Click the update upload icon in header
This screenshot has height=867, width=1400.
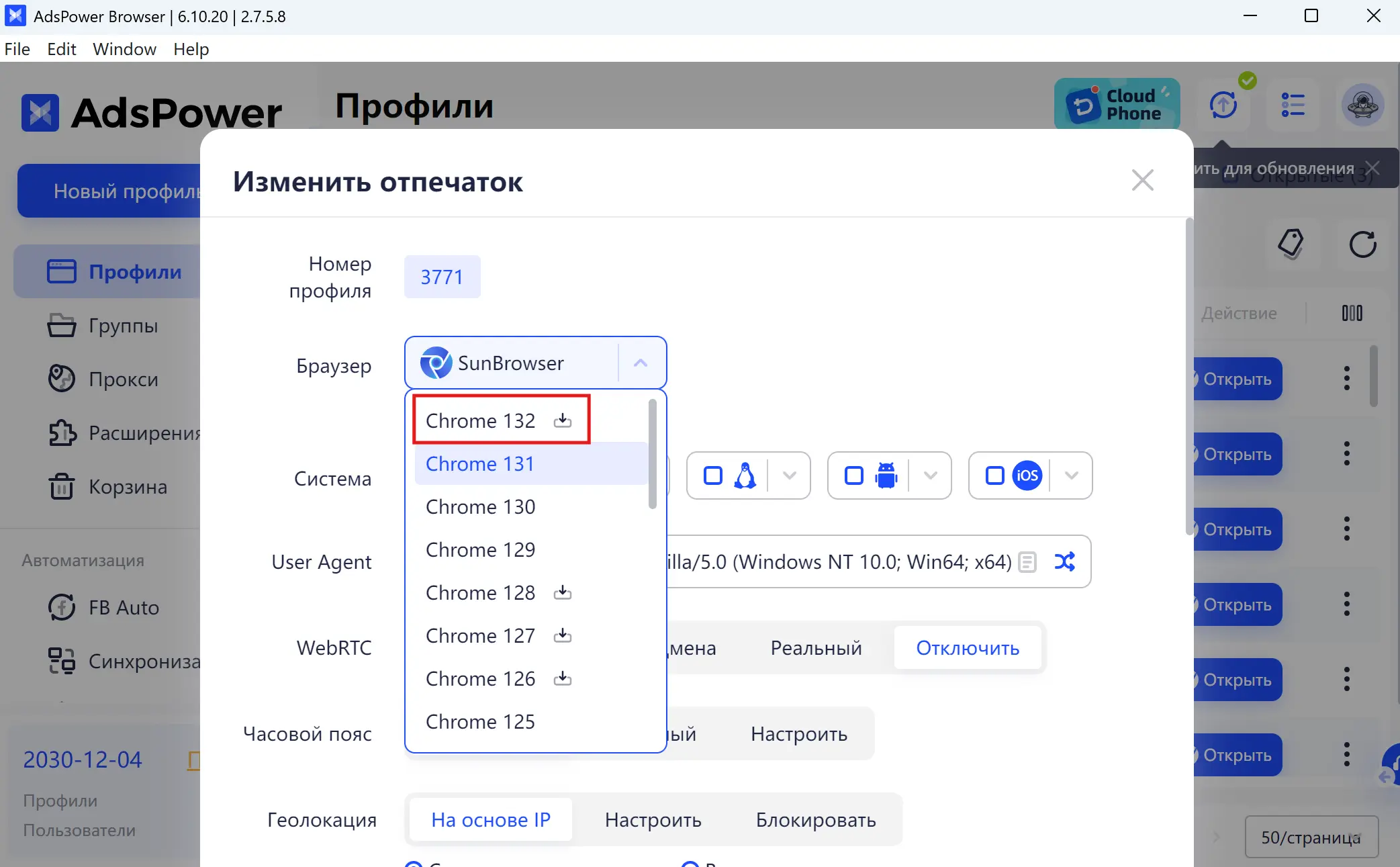point(1223,105)
